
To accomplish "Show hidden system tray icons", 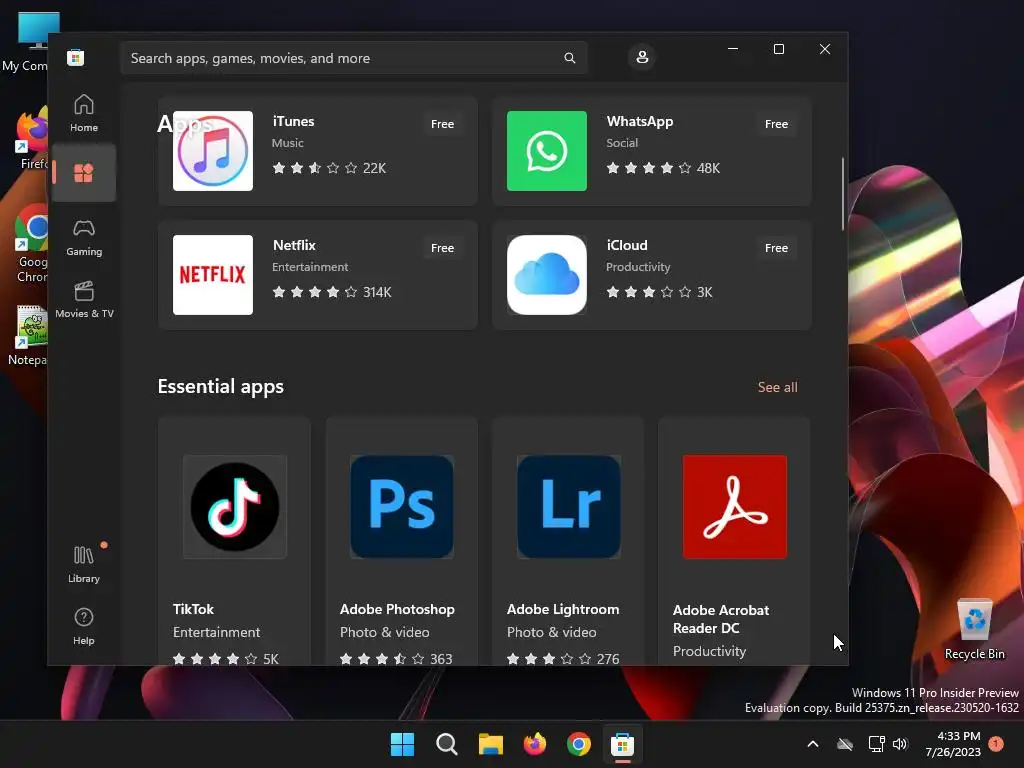I will (x=813, y=744).
